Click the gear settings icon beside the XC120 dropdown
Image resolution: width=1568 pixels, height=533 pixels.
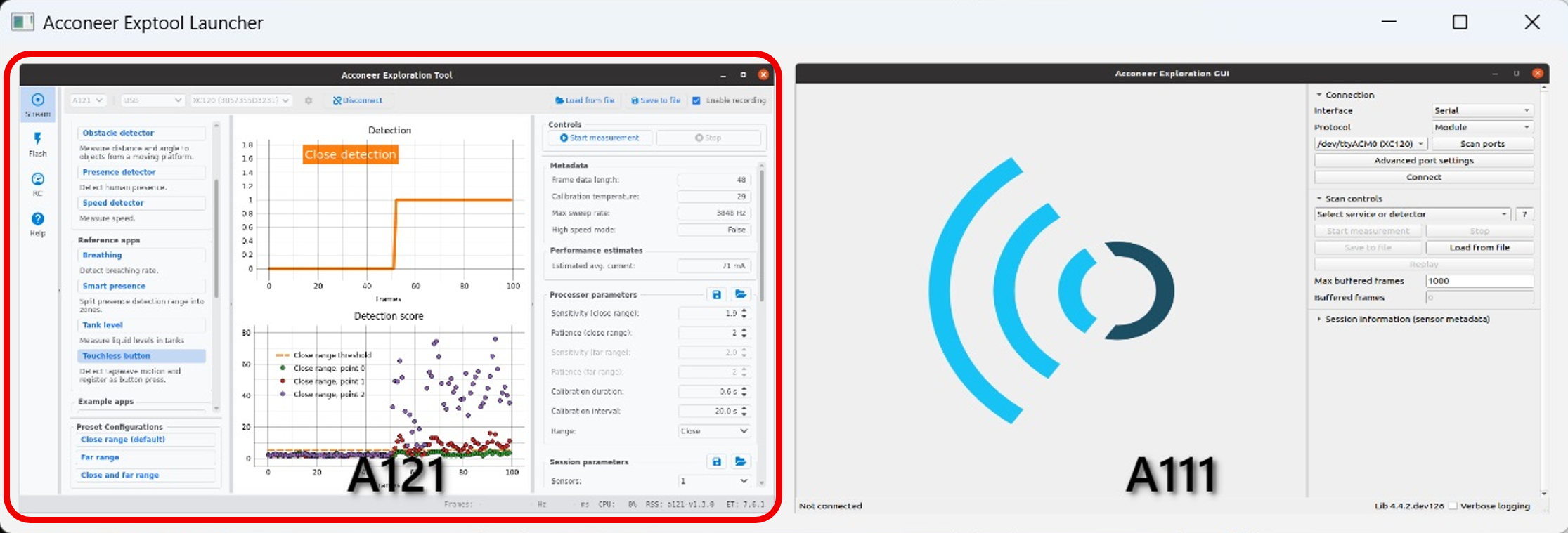(x=308, y=100)
